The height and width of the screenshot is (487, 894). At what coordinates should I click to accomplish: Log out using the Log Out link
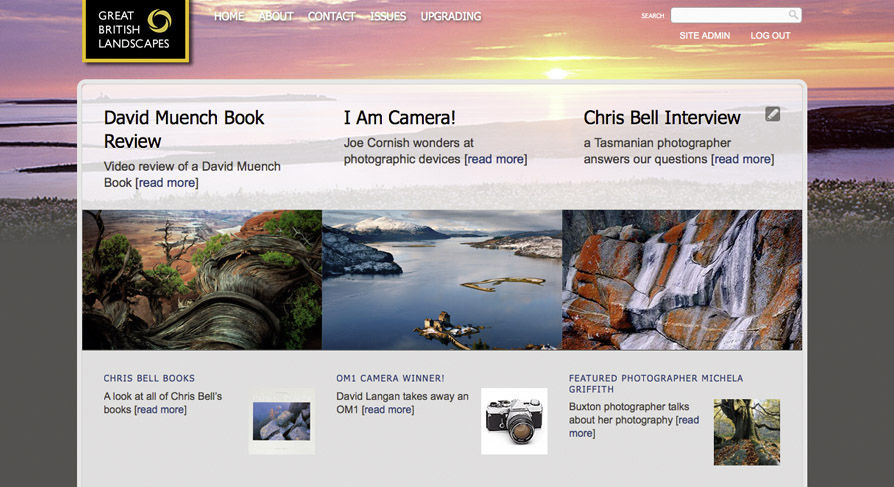(x=770, y=36)
